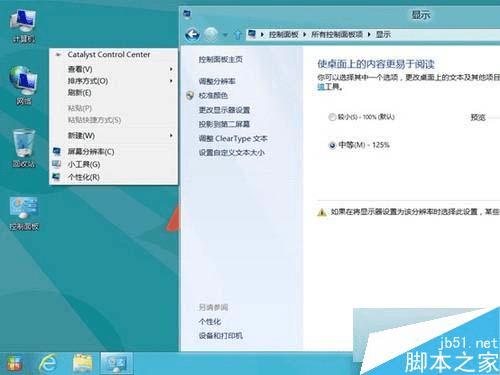Expand breadcrumb arrow after 所有控制面板项

pos(369,34)
